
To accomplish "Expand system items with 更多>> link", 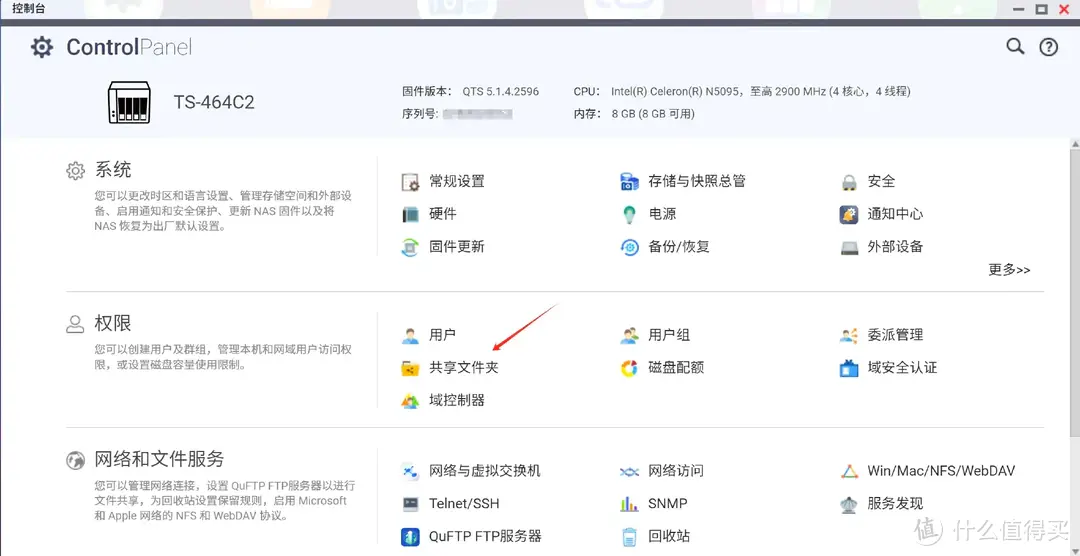I will 1009,270.
